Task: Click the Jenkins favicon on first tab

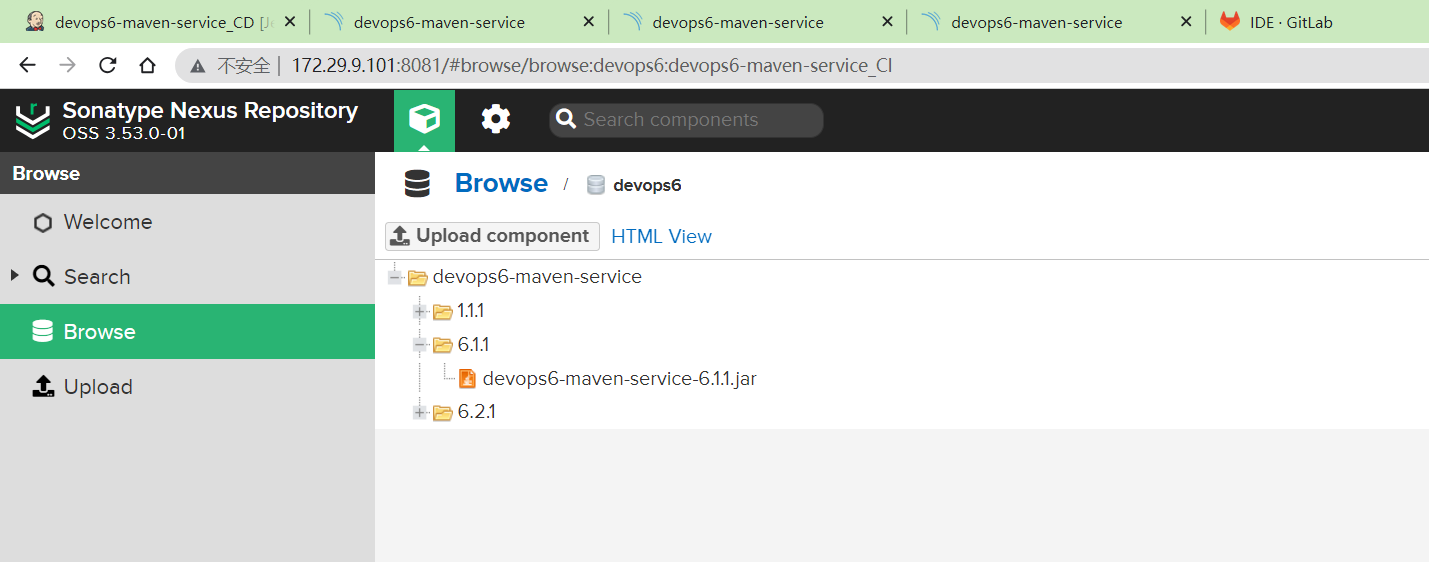Action: 34,22
